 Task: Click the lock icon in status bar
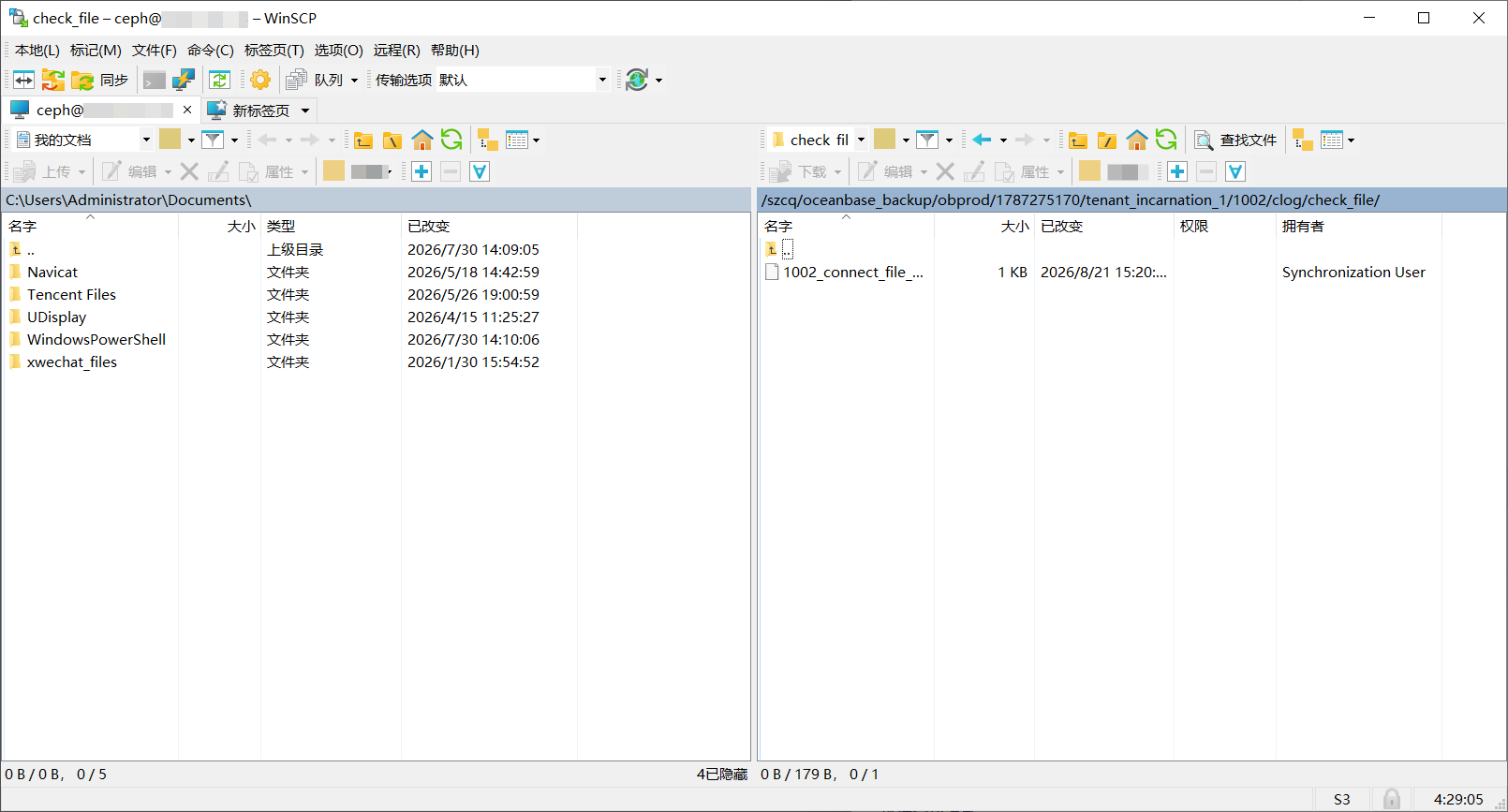(x=1392, y=799)
